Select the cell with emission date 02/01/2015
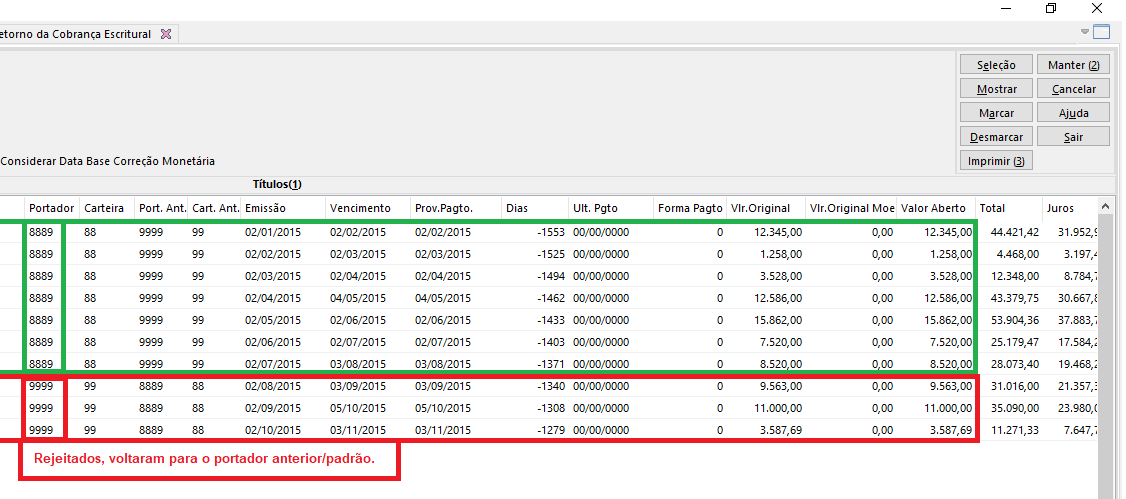1126x499 pixels. (x=273, y=232)
